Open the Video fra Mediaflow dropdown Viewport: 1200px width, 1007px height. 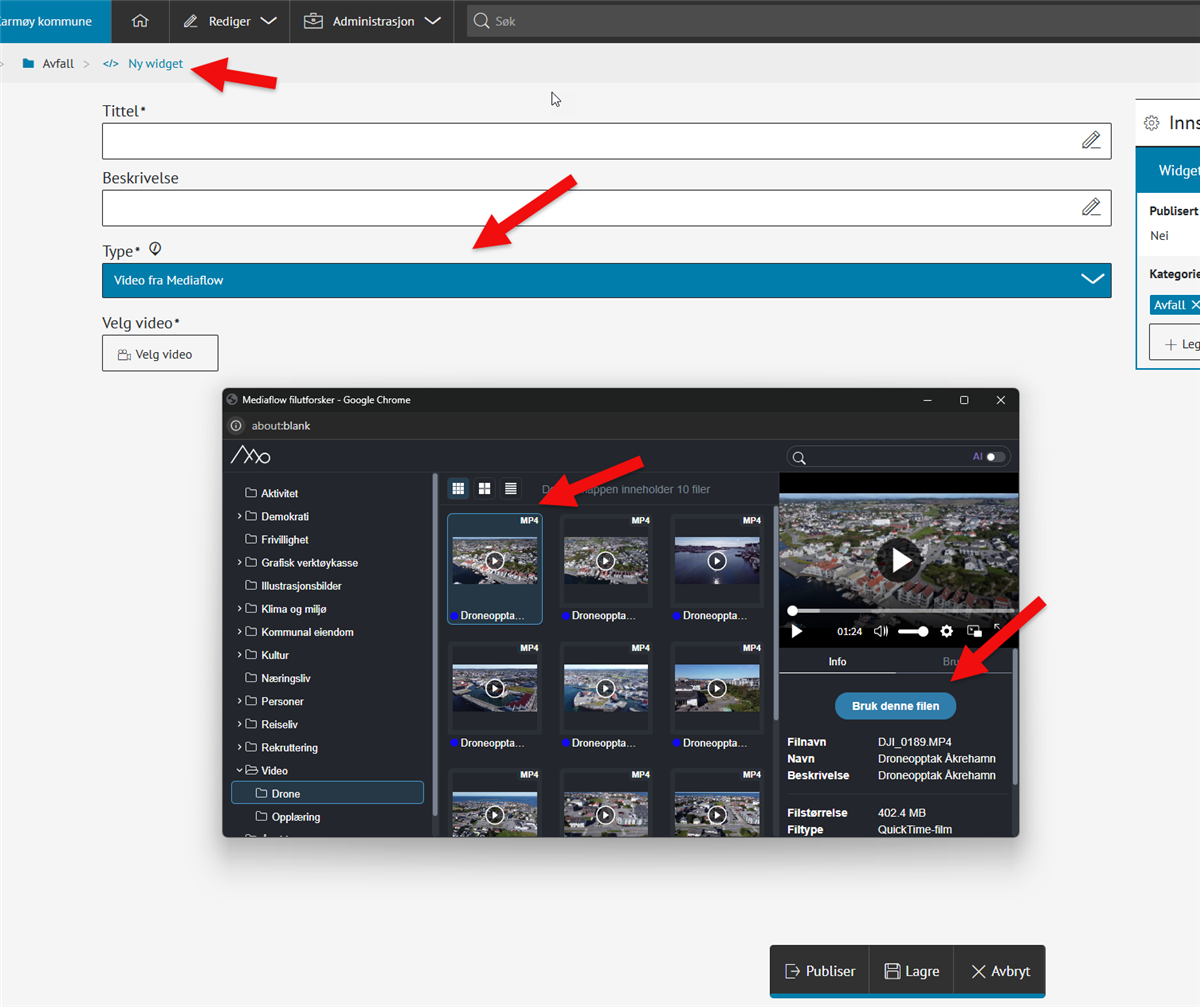(606, 280)
